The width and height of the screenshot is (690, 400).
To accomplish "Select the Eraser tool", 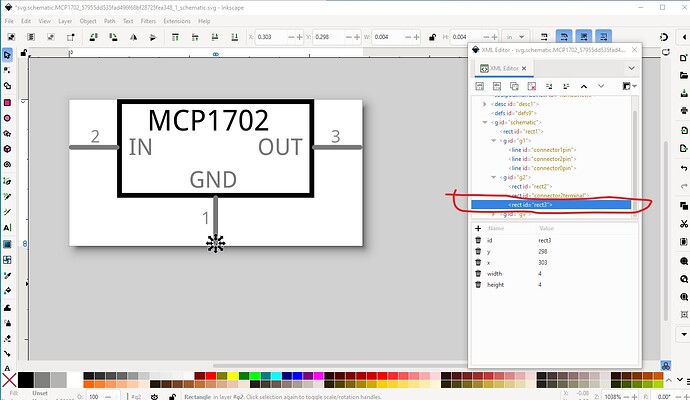I will [7, 338].
